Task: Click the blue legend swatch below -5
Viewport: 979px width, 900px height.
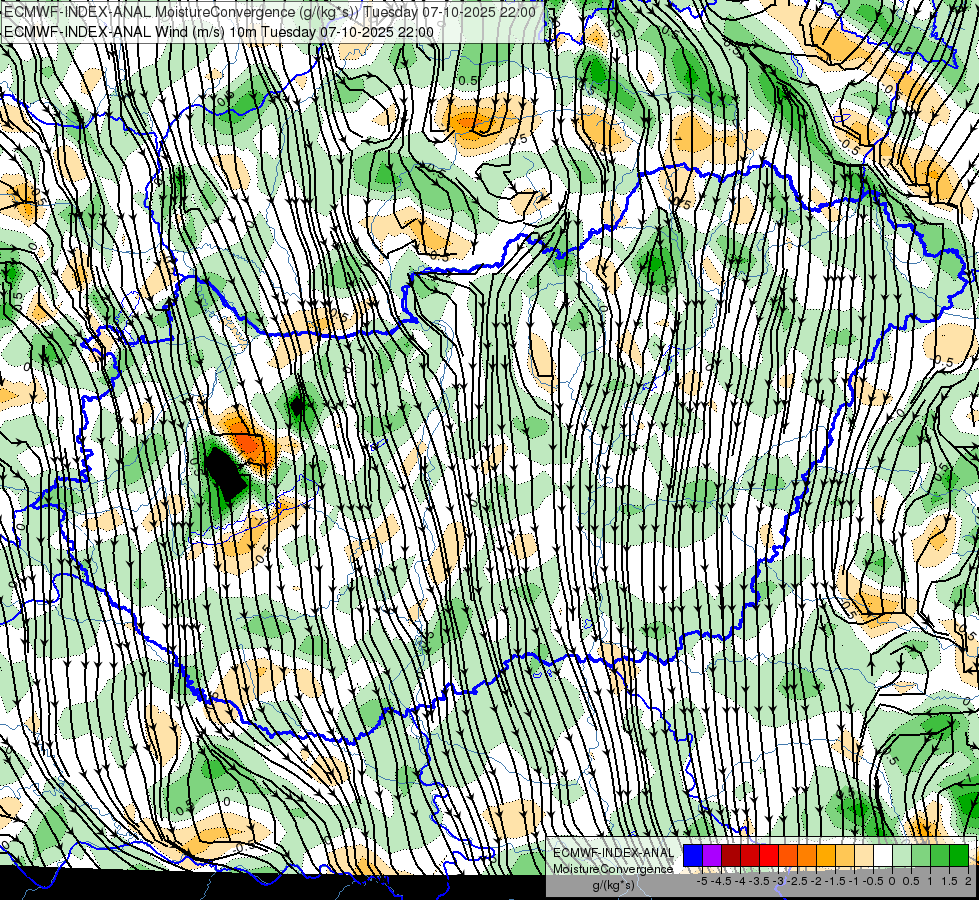Action: 693,855
